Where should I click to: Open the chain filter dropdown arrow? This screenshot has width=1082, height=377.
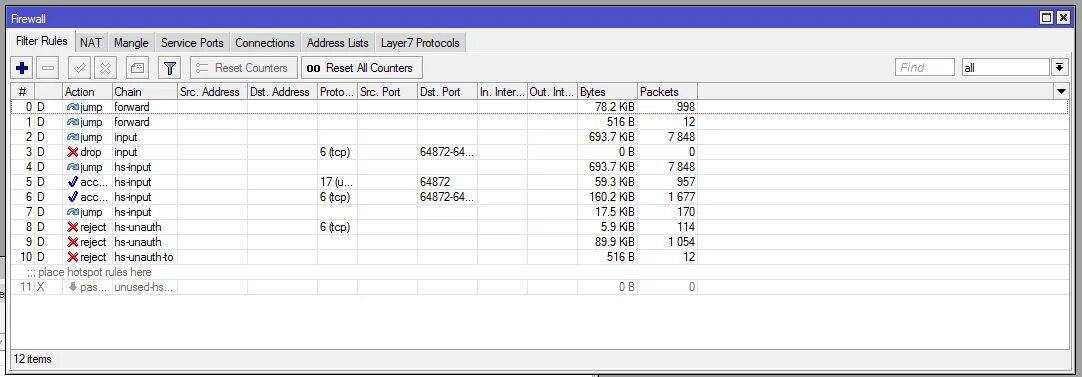click(1059, 68)
